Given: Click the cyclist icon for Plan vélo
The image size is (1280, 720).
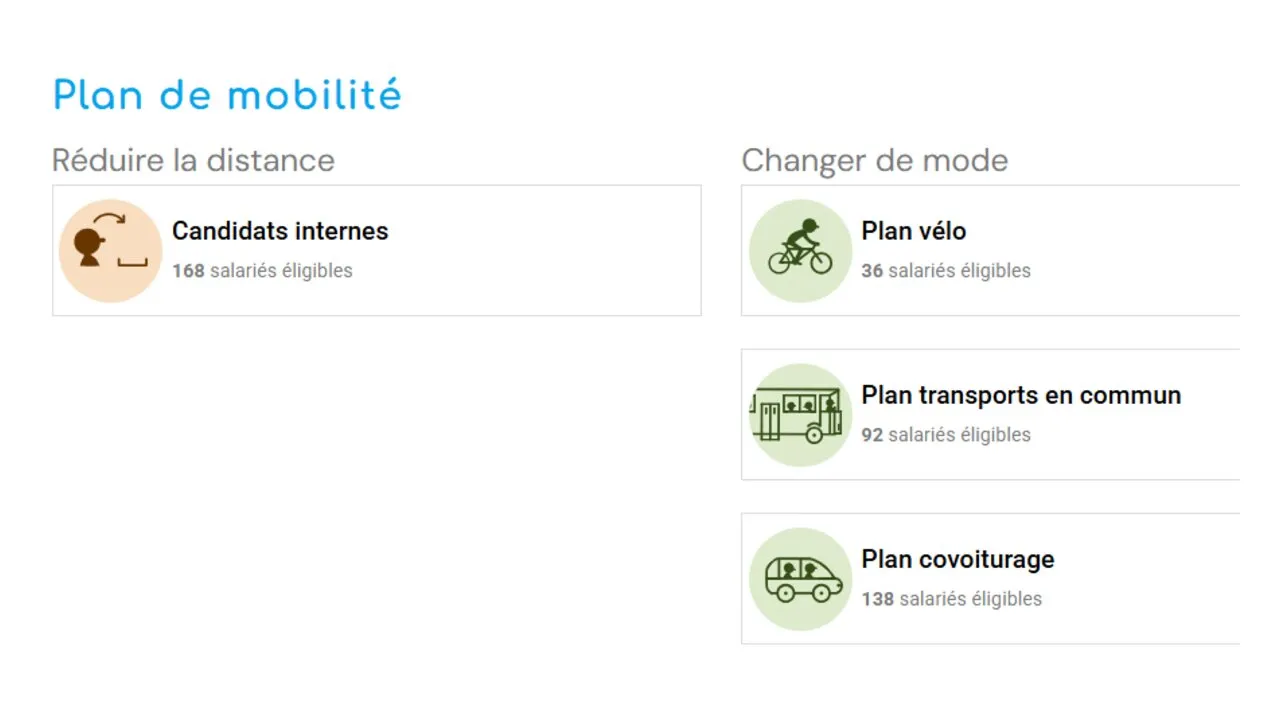Looking at the screenshot, I should click(800, 247).
